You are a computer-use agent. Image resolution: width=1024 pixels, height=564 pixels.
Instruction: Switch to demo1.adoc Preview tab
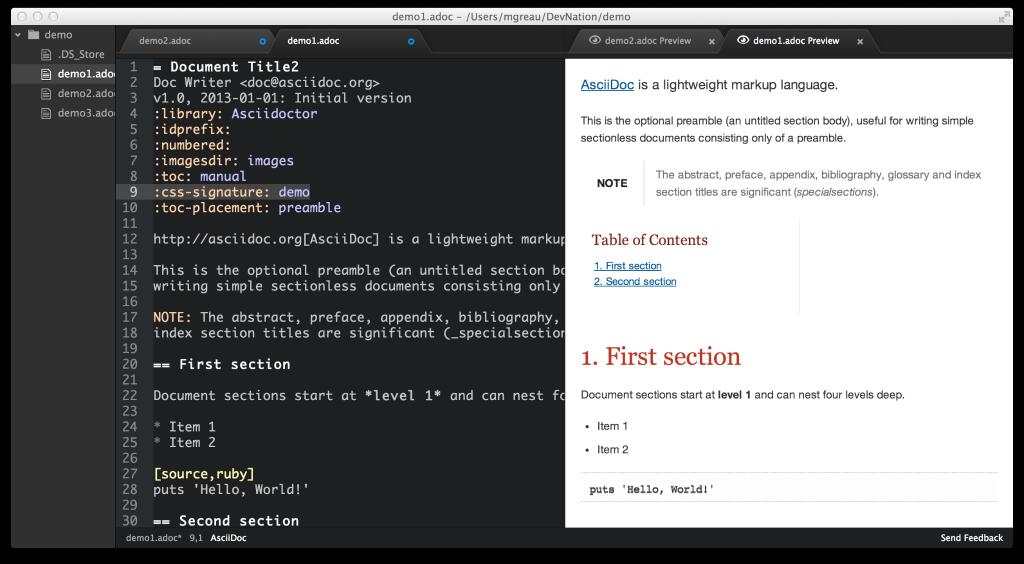click(796, 40)
